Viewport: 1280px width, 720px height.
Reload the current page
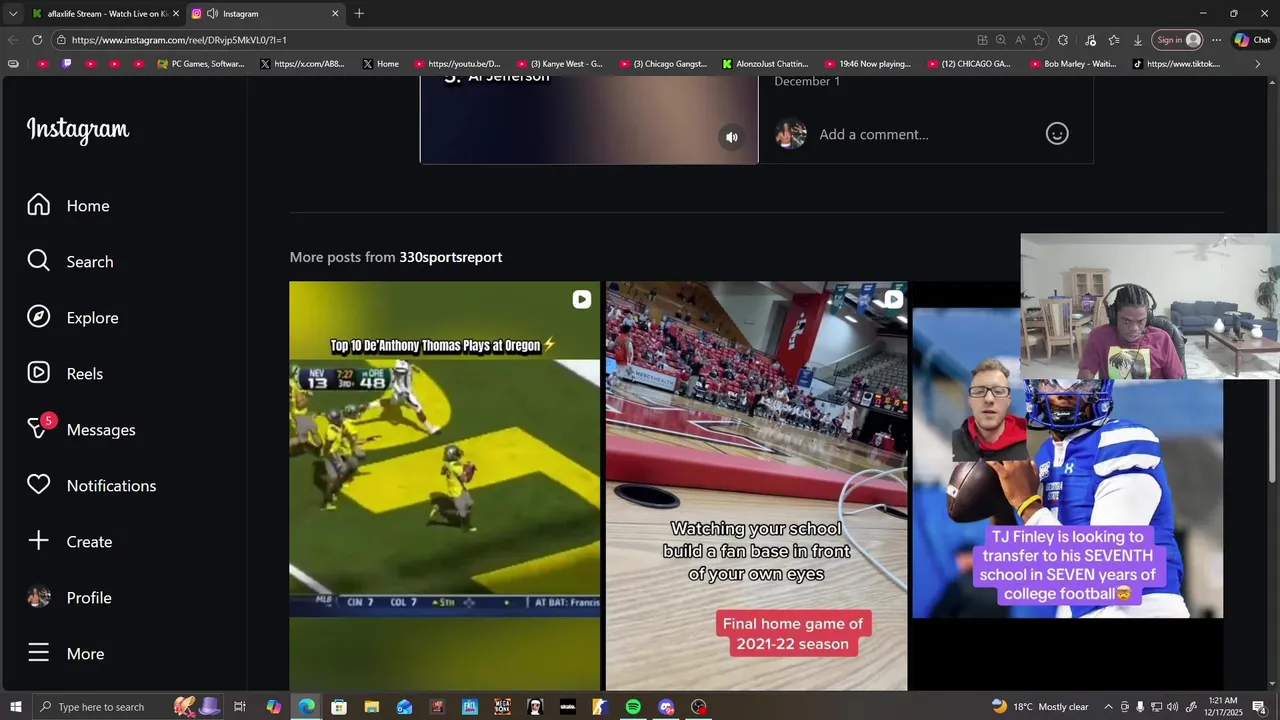click(37, 40)
